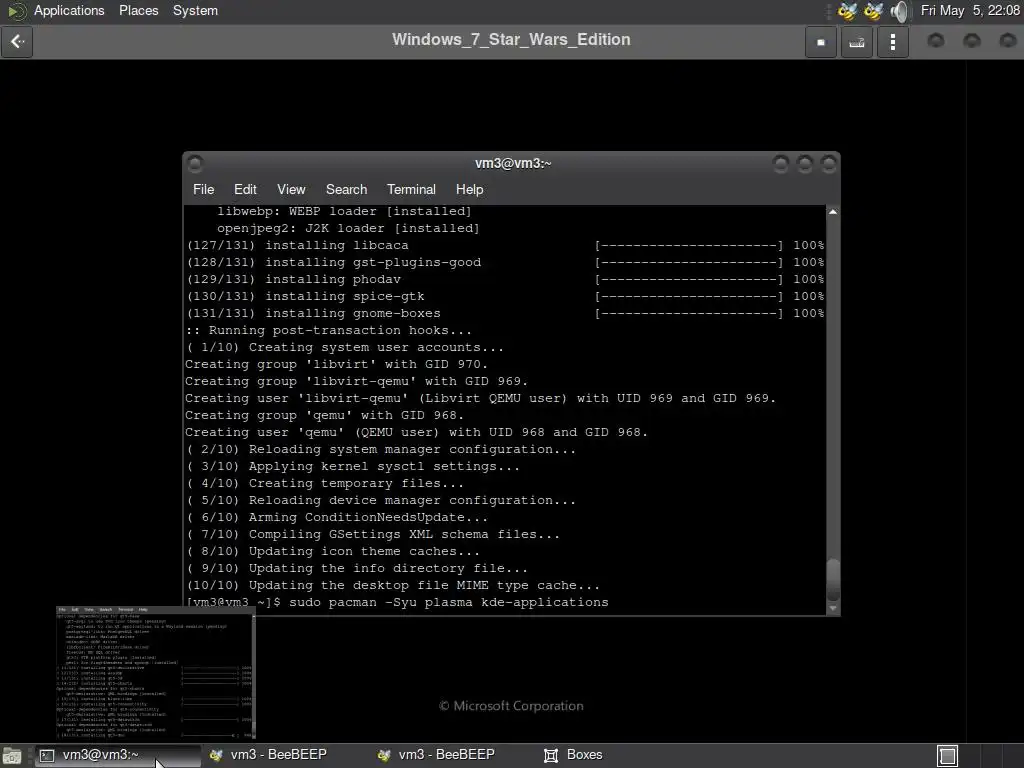Click 'Compiling GSettings XML schema files...' line
This screenshot has width=1024, height=768.
coord(373,534)
